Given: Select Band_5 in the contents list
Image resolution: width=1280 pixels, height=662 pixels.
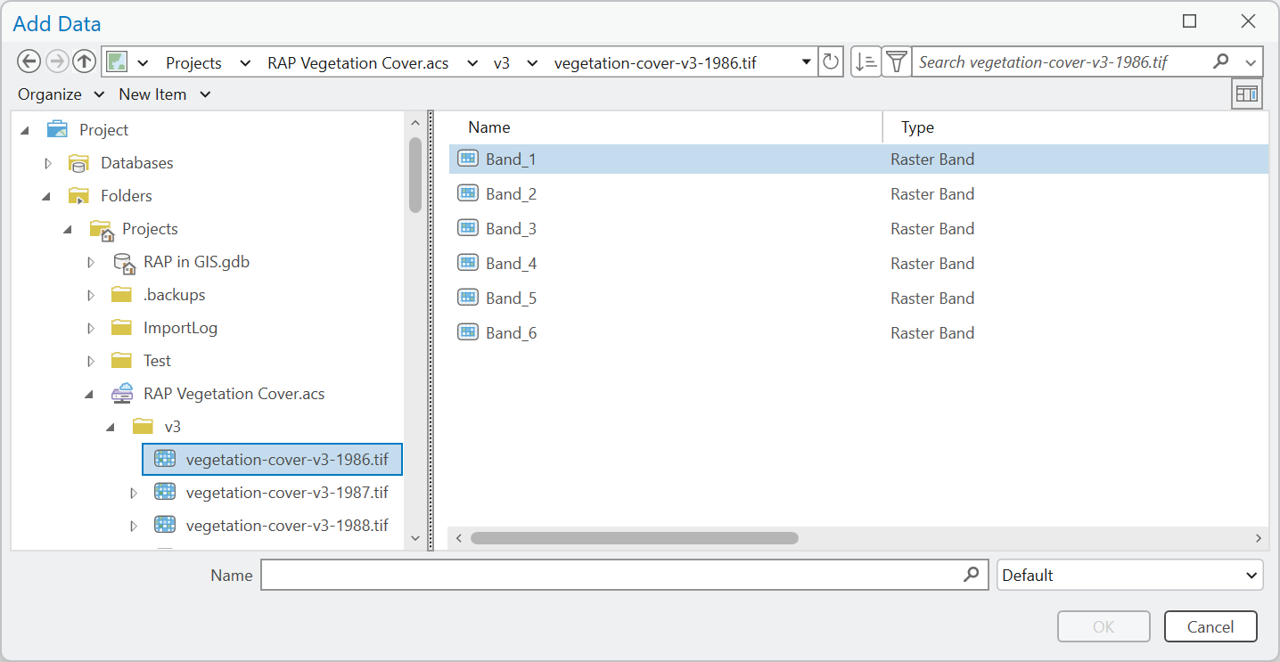Looking at the screenshot, I should point(511,298).
